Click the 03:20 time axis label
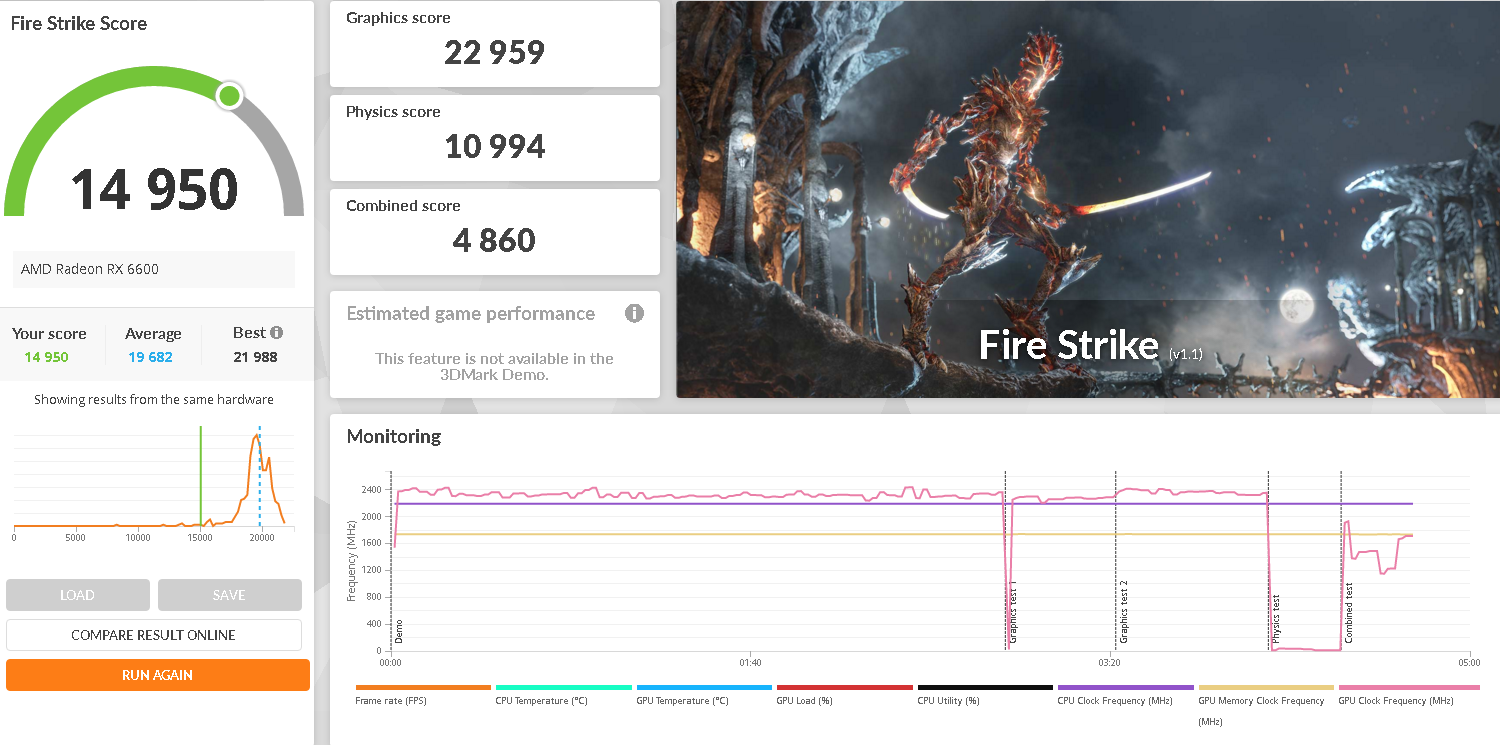The width and height of the screenshot is (1500, 745). coord(1109,662)
